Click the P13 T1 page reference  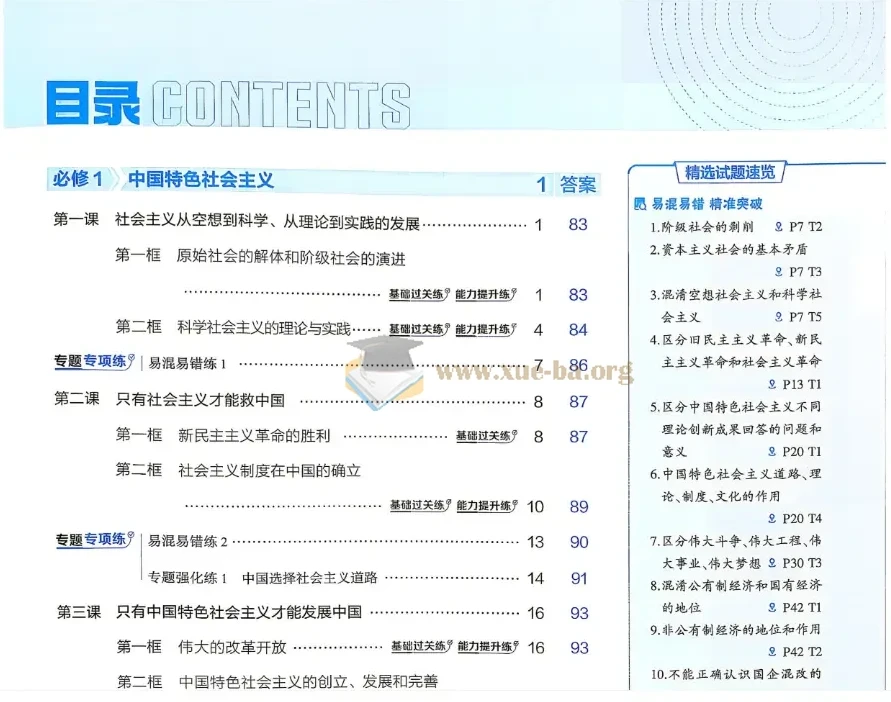pos(802,384)
